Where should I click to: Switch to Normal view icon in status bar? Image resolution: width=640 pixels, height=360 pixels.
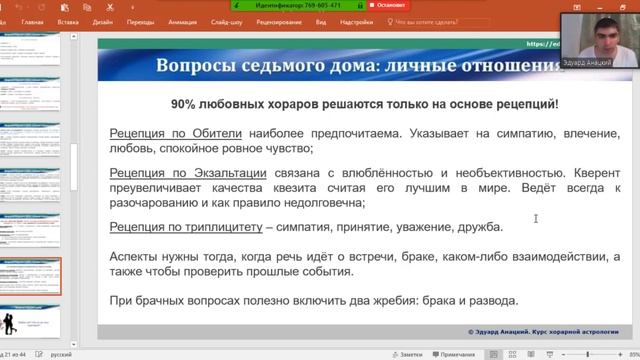pos(493,355)
